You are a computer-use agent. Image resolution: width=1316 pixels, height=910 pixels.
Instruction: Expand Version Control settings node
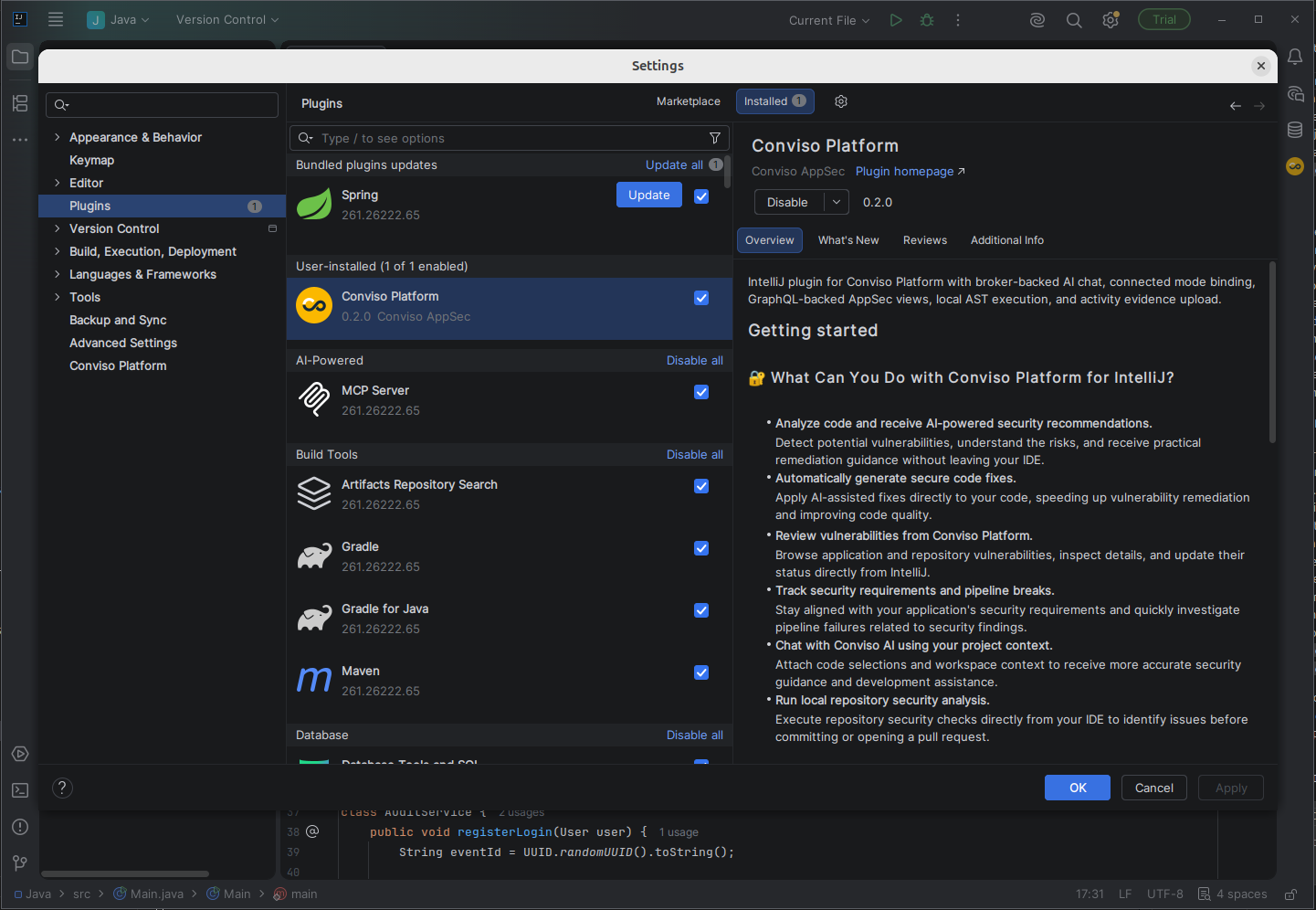click(57, 228)
